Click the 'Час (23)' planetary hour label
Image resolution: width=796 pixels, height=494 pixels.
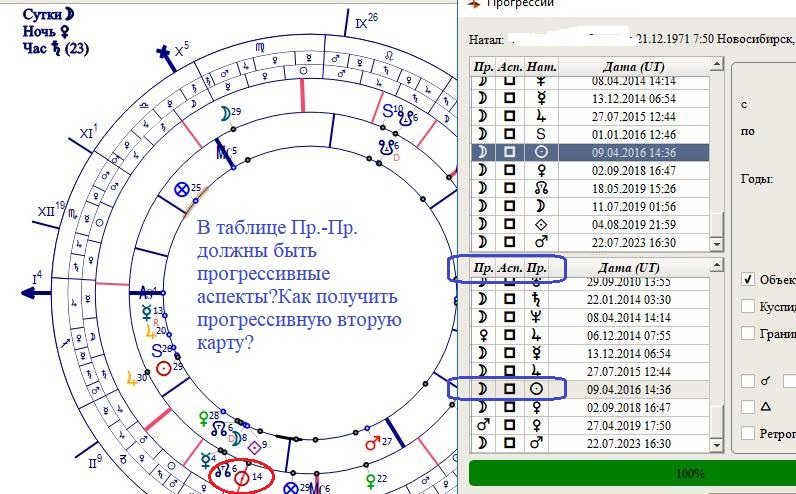[x=55, y=49]
